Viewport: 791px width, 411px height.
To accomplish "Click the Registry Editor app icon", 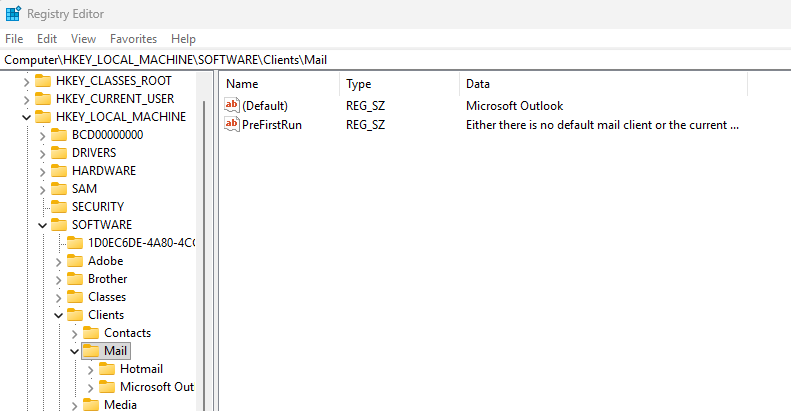I will 13,14.
